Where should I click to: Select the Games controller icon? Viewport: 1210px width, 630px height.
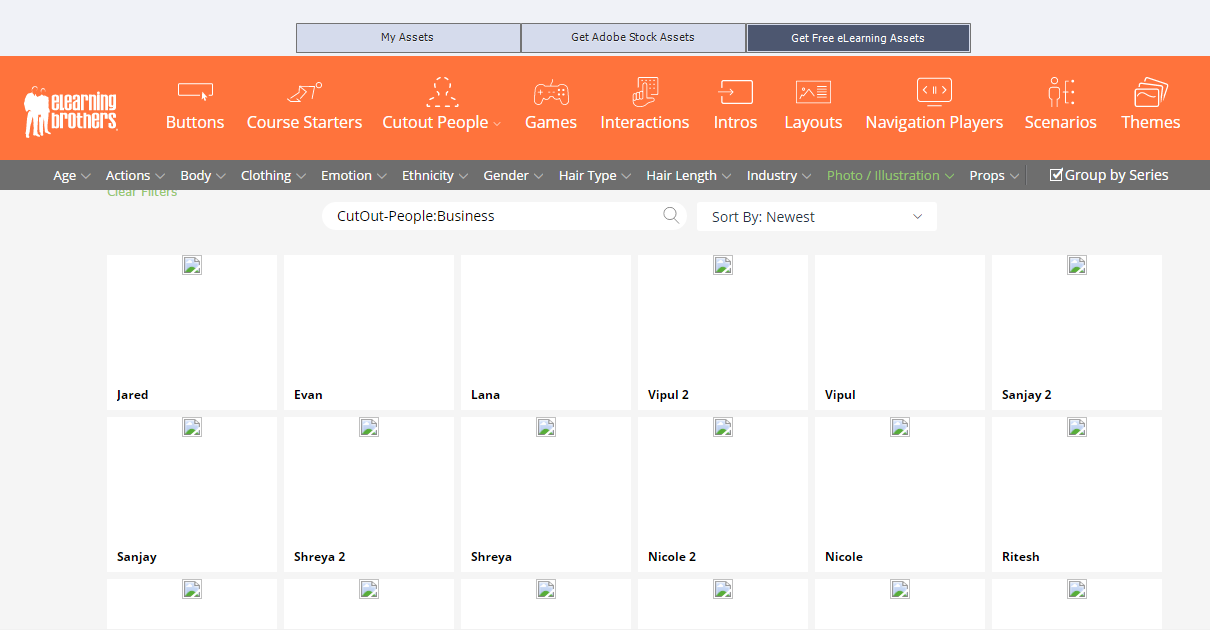point(551,92)
